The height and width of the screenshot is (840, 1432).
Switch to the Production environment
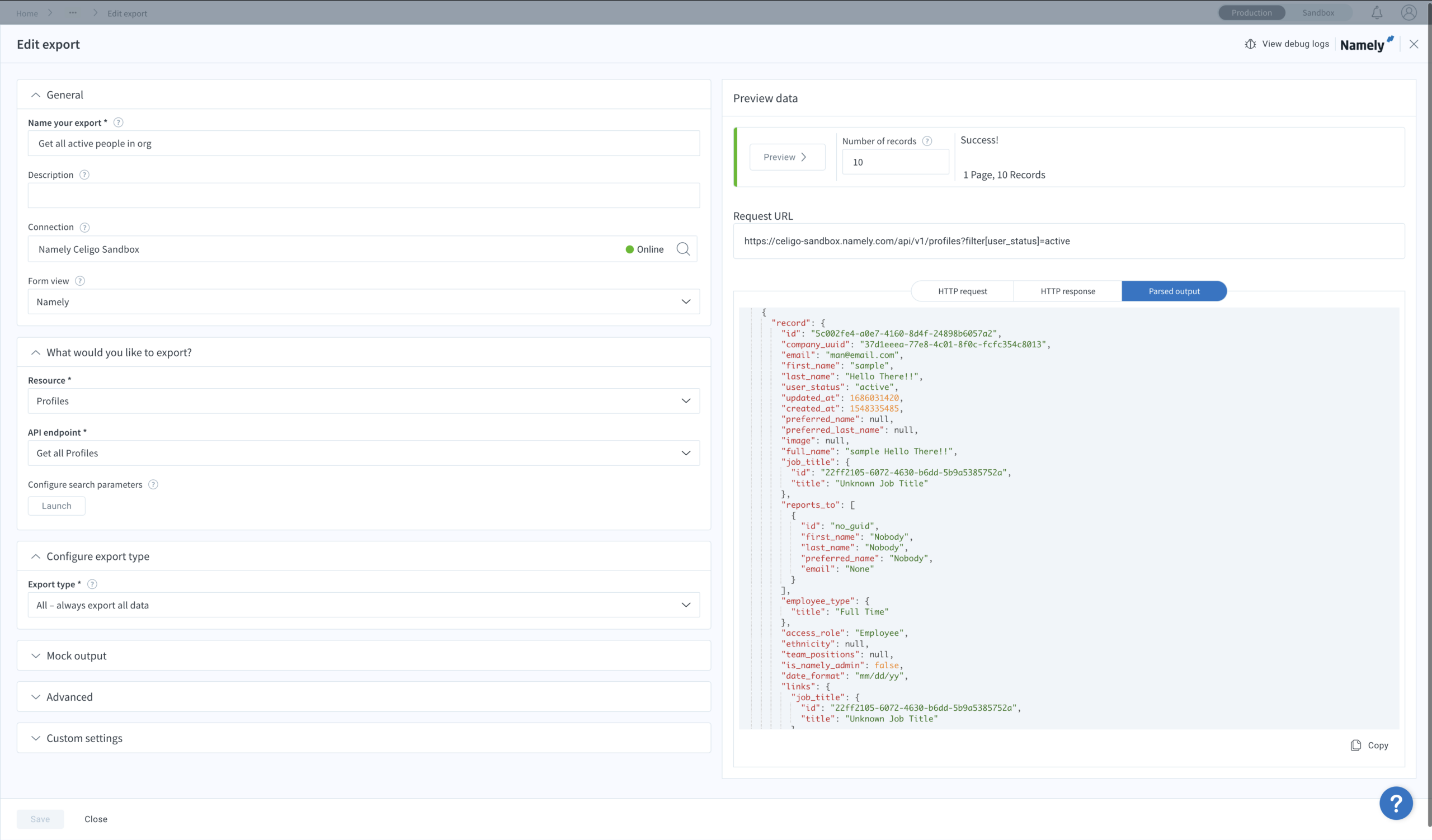[x=1252, y=12]
